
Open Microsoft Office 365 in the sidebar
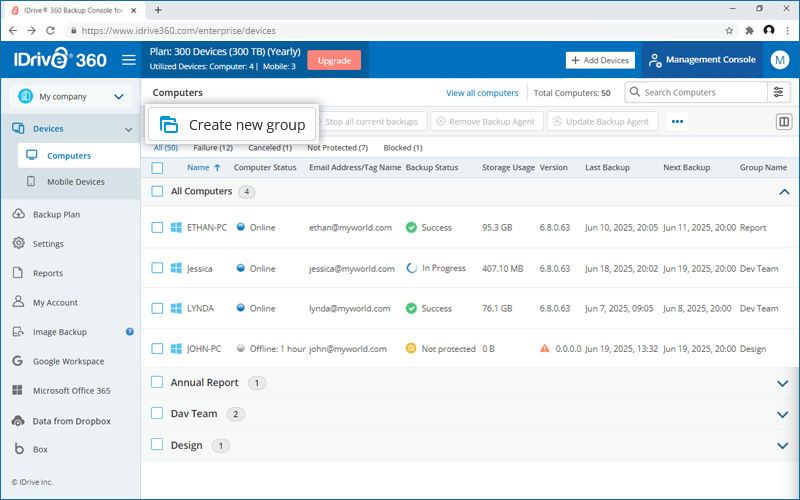point(71,391)
